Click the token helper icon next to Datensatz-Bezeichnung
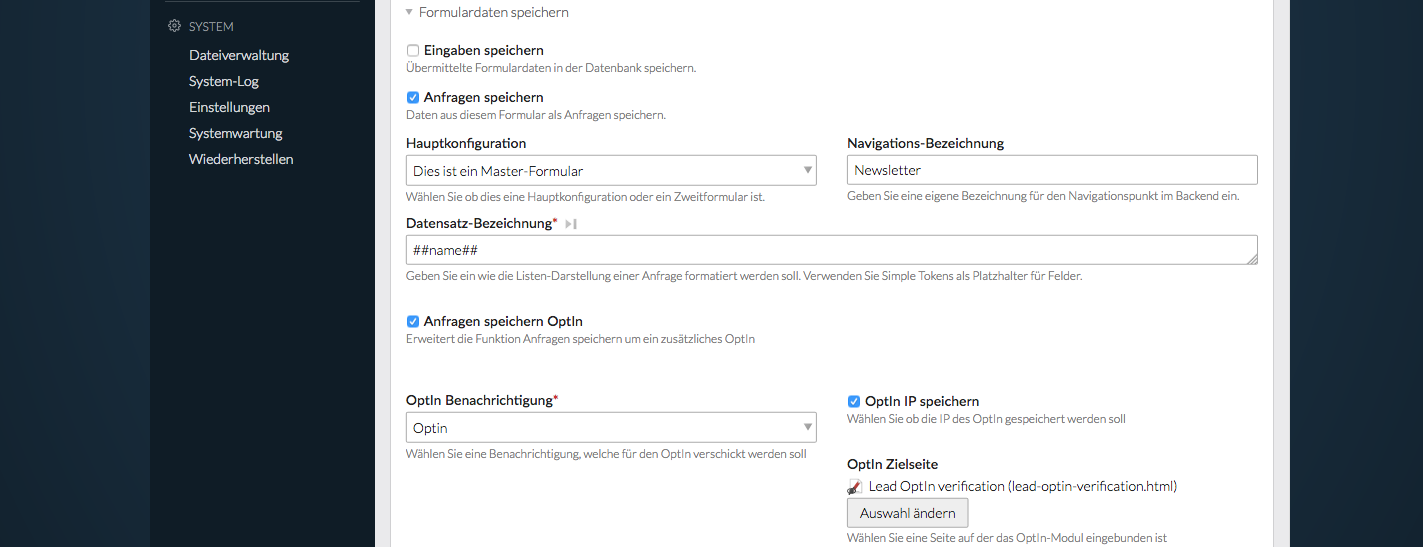Screen dimensions: 1423x547 click(571, 224)
